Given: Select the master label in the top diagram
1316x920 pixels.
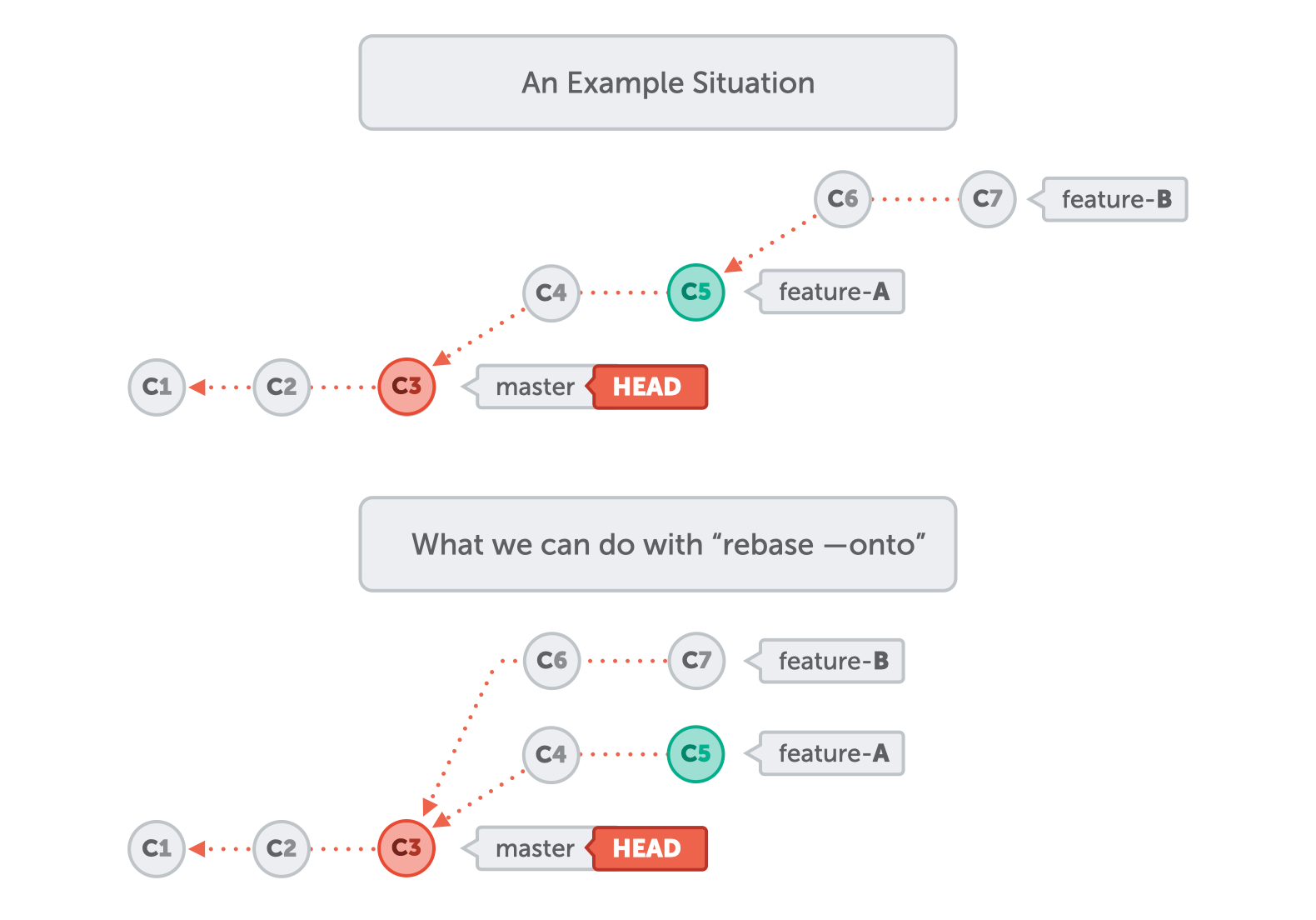Looking at the screenshot, I should tap(535, 387).
